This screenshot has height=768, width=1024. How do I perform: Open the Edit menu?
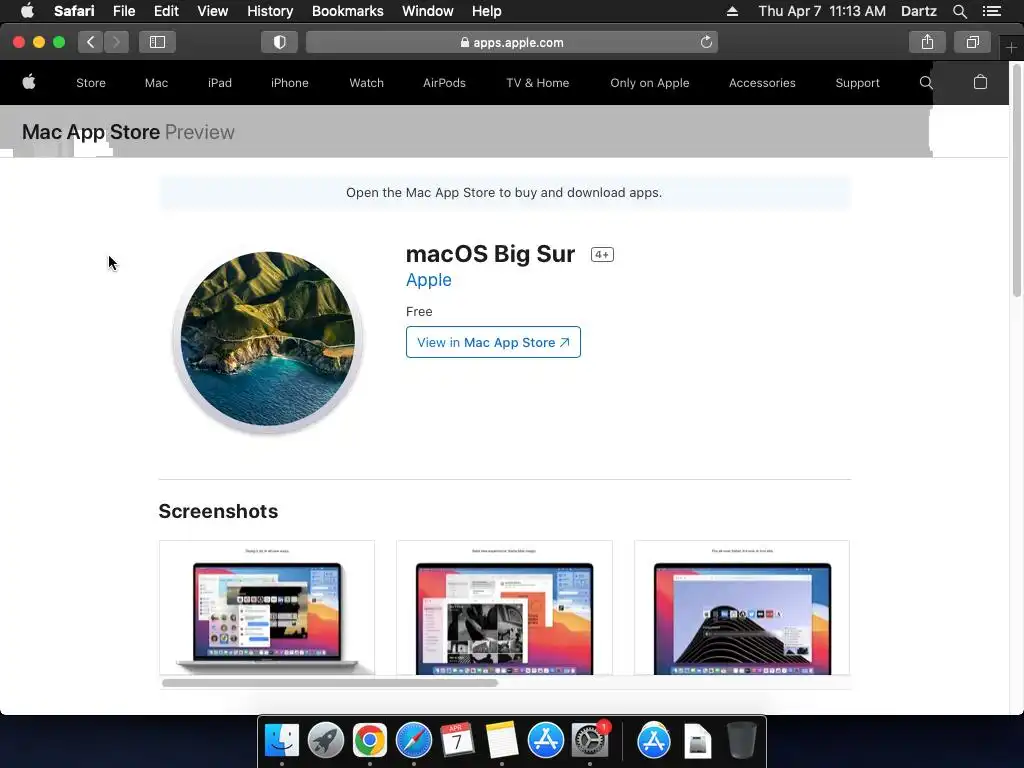[166, 11]
